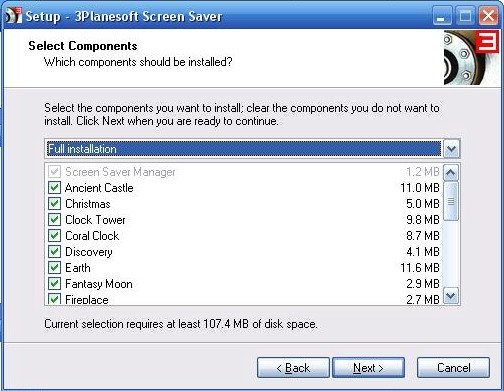Open the Full installation dropdown arrow
Screen dimensions: 504x391
click(451, 149)
